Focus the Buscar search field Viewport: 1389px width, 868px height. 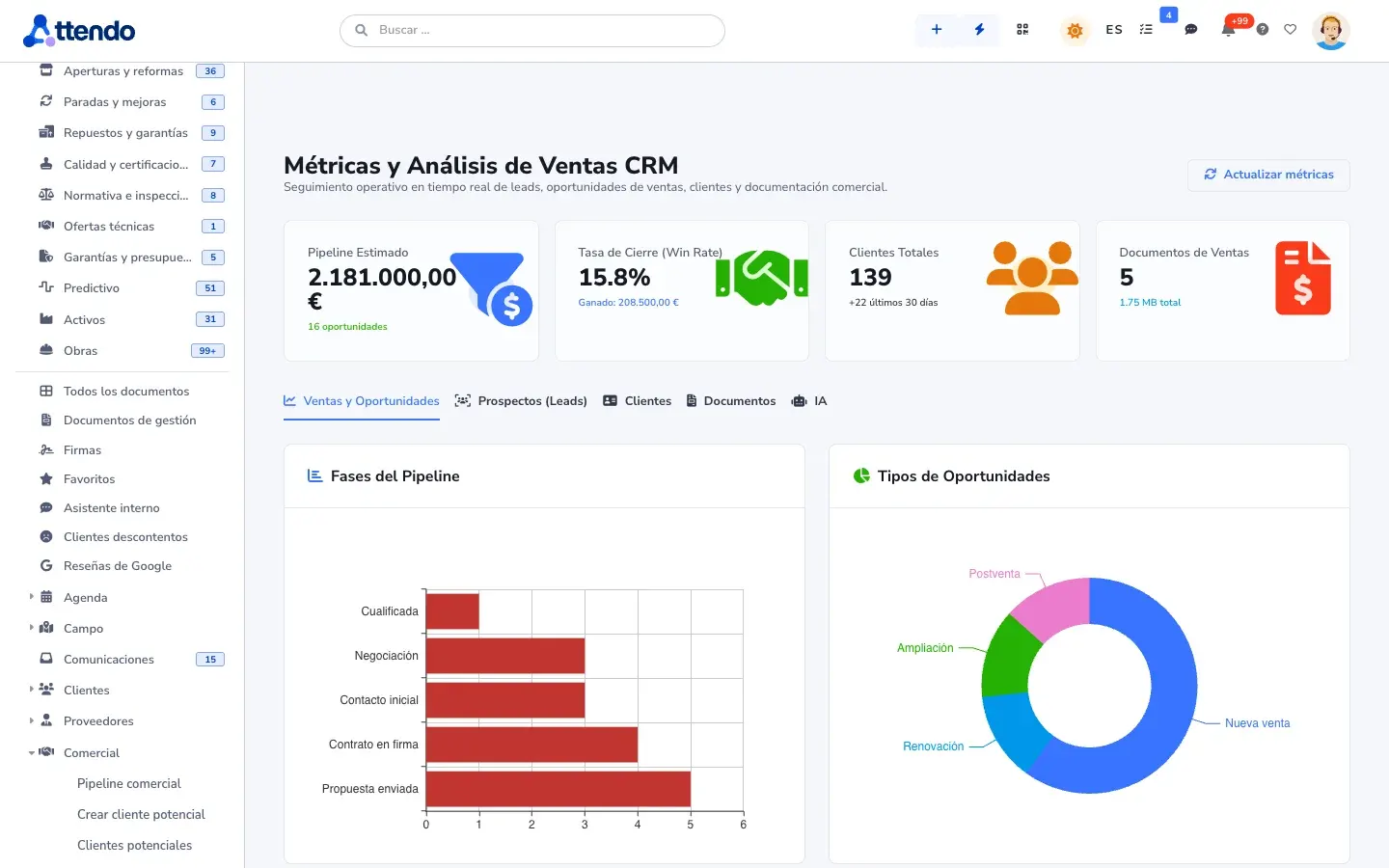[x=532, y=30]
